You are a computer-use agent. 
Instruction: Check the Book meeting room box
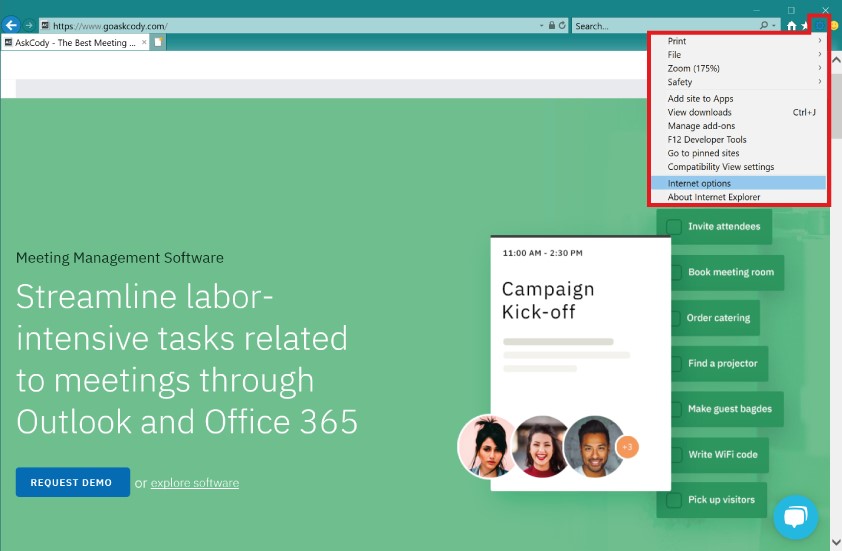point(677,272)
